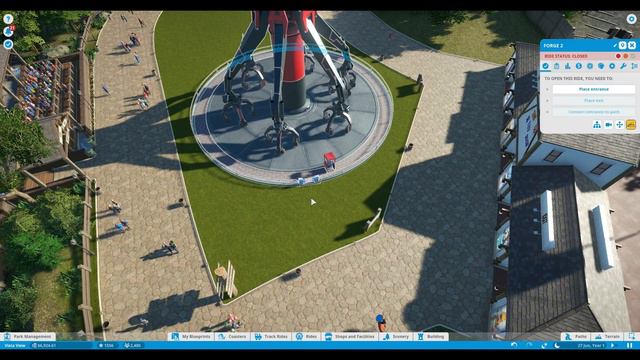This screenshot has width=640, height=360.
Task: Click the yellow icon in the ride panel
Action: click(x=631, y=125)
